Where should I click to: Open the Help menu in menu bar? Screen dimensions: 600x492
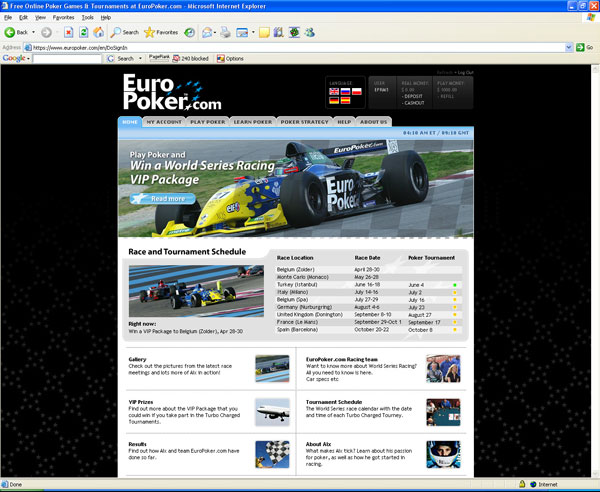pos(106,18)
